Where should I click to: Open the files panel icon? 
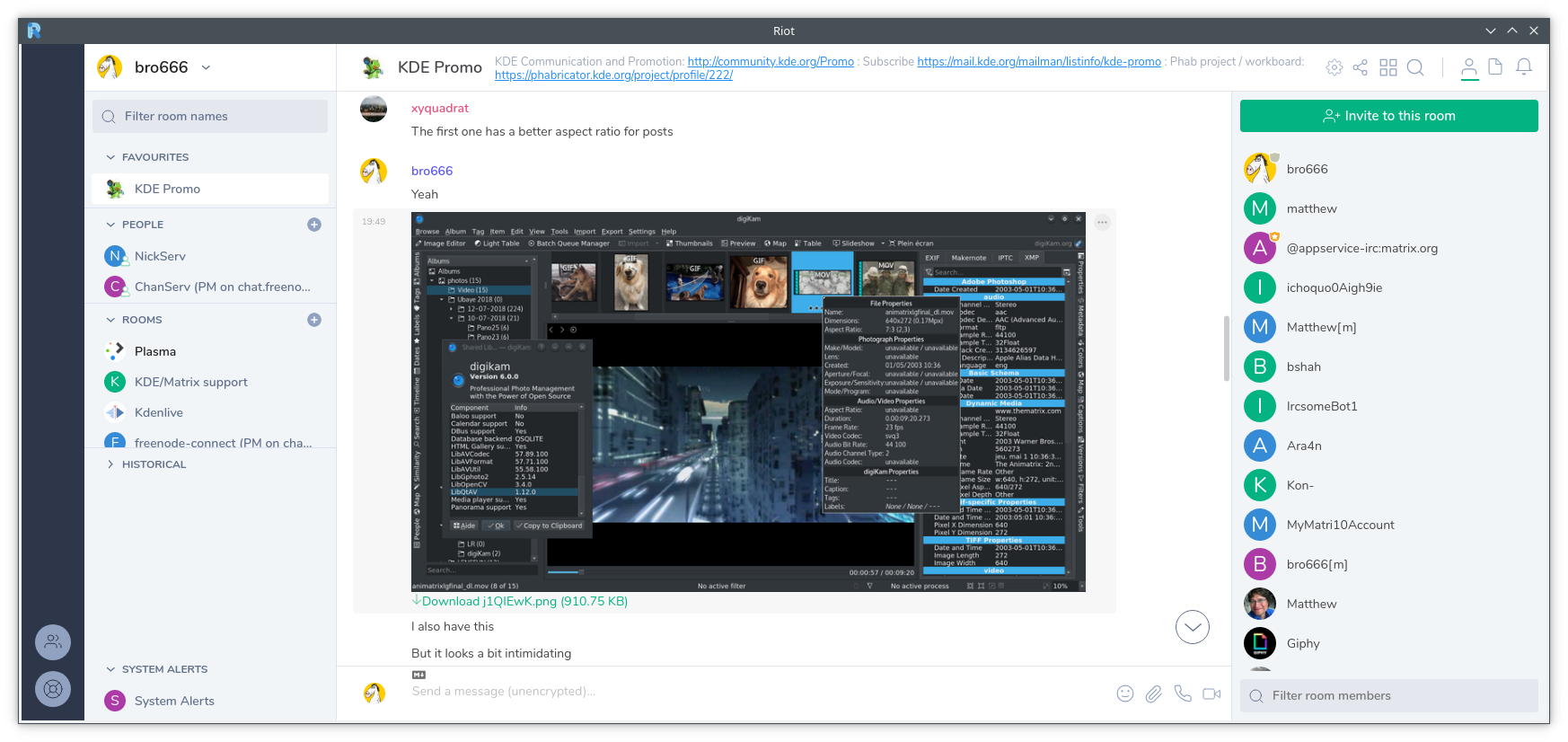pyautogui.click(x=1495, y=67)
